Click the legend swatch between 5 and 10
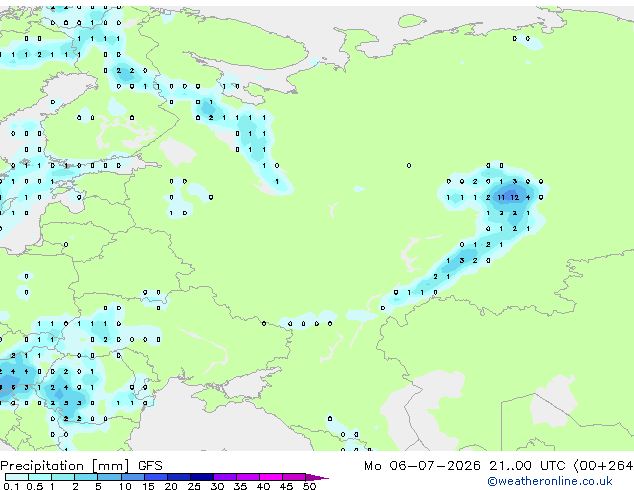Viewport: 634px width, 490px height. point(110,477)
